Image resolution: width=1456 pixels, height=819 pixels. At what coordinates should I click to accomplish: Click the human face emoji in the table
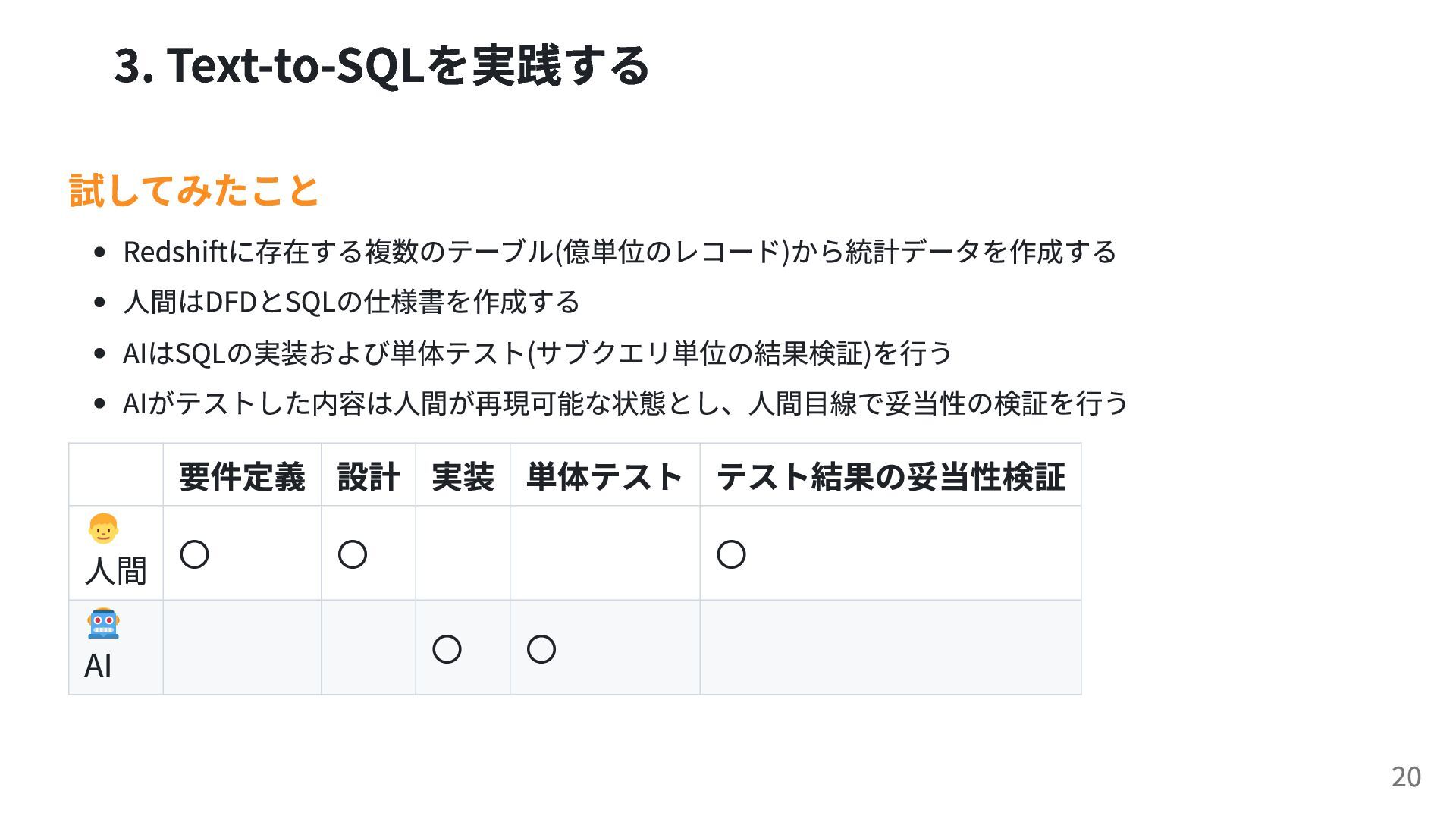[x=103, y=529]
